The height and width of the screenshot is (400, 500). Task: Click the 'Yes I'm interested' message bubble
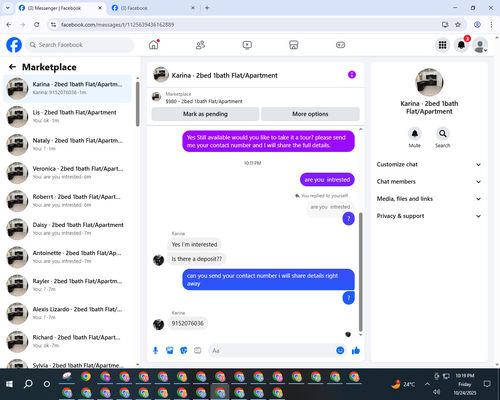(x=194, y=244)
